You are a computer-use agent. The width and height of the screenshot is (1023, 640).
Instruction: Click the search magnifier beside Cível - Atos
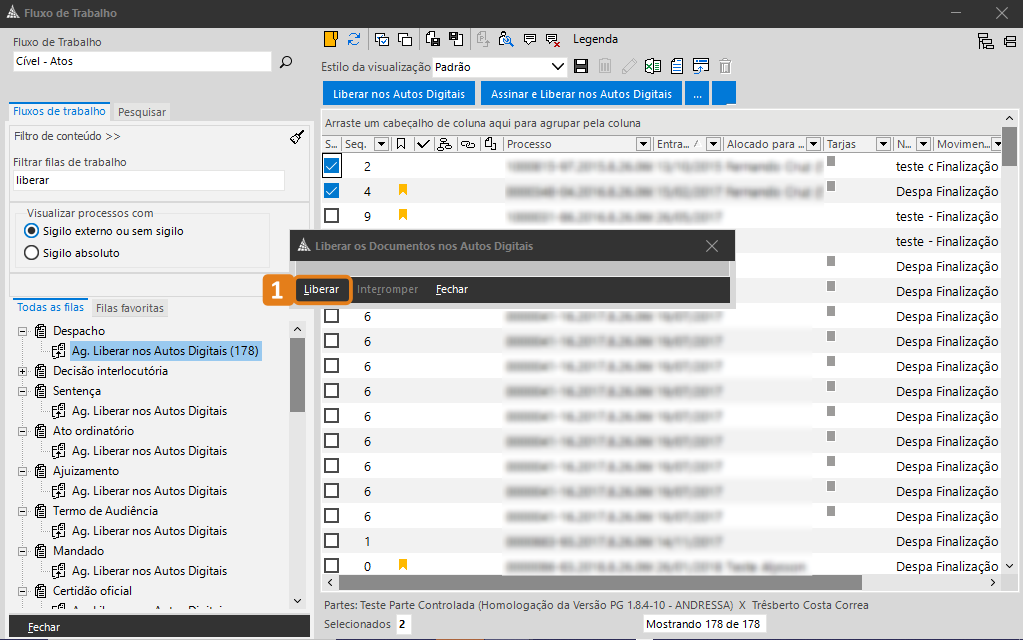(286, 62)
